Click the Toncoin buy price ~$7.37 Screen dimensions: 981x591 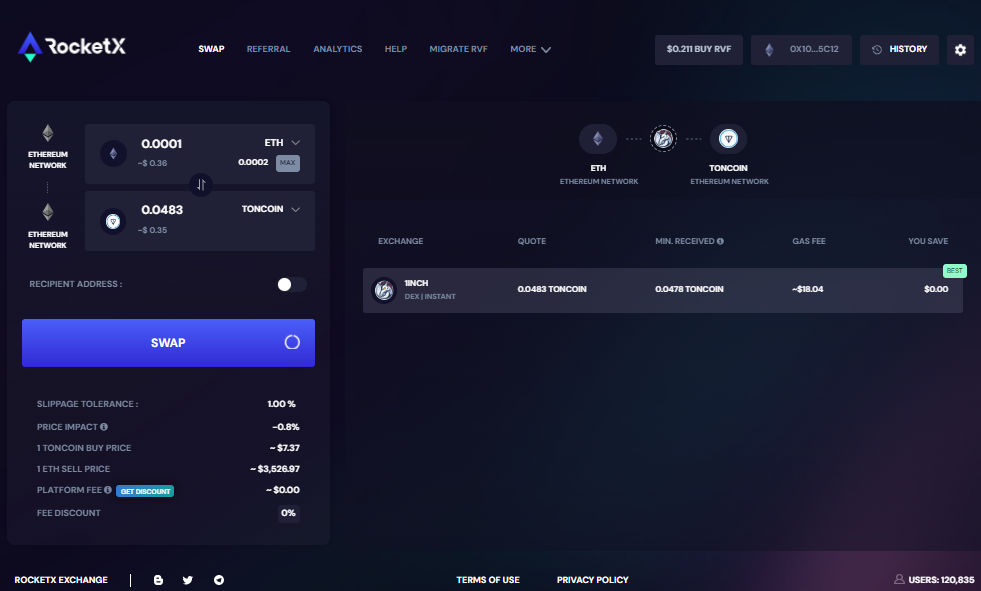(x=285, y=448)
